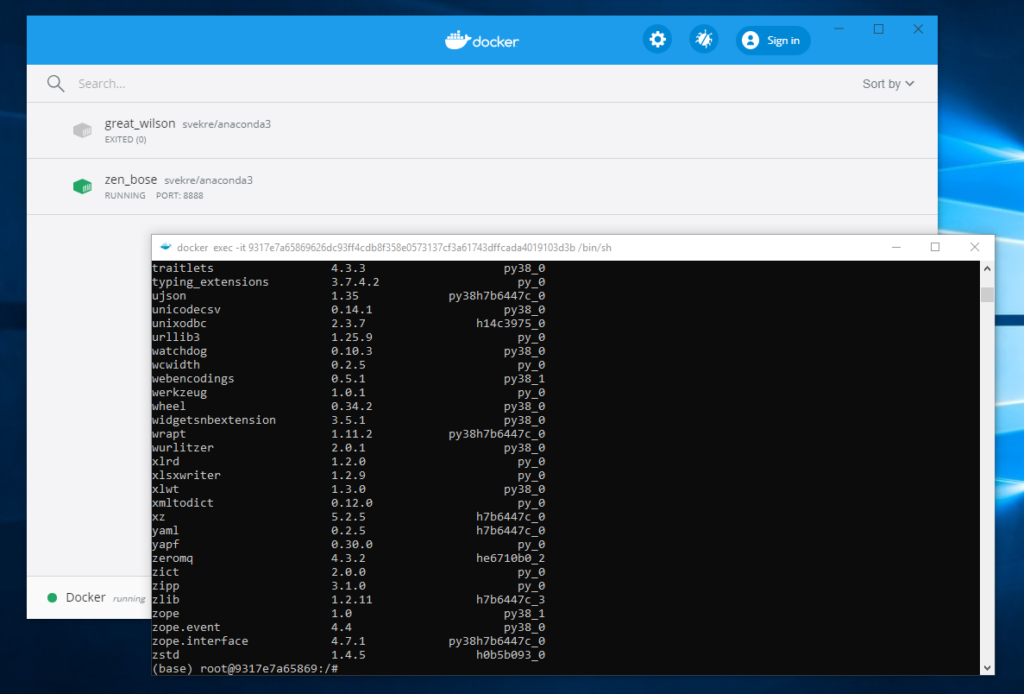Click the green Docker running status dot
The height and width of the screenshot is (694, 1024).
pos(52,597)
